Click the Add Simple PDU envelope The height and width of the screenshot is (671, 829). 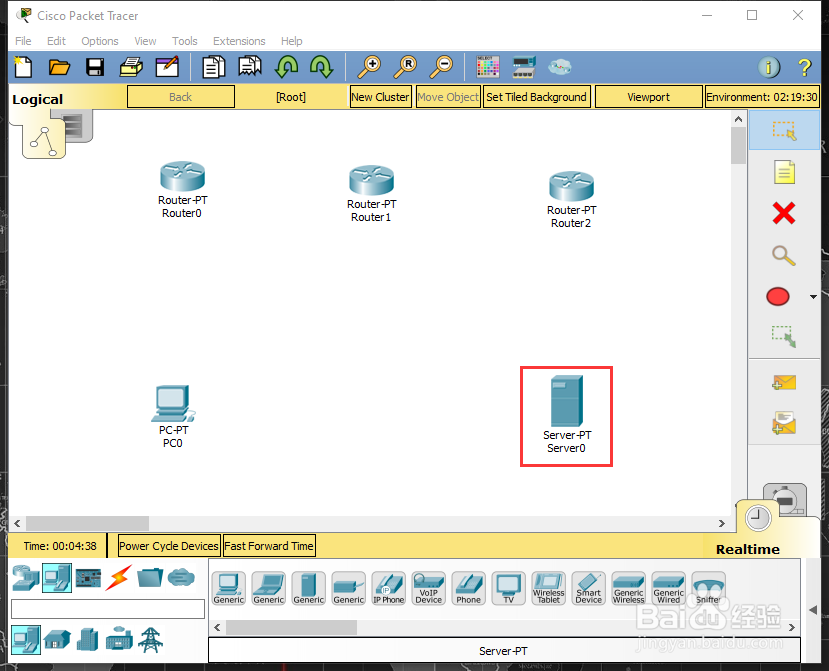click(784, 382)
